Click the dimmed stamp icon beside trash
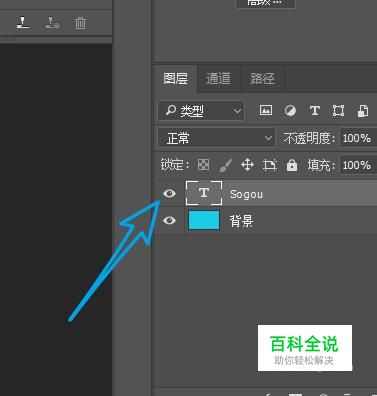Viewport: 377px width, 396px height. (52, 23)
